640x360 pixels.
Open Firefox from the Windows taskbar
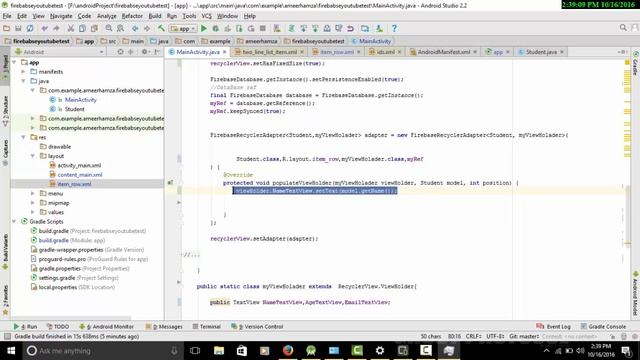pos(288,351)
